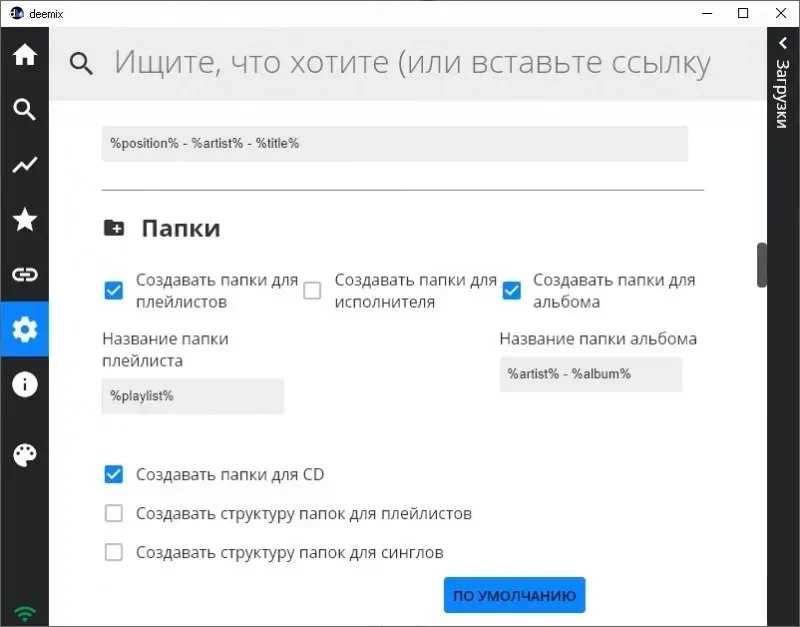Open the Home page in sidebar
800x627 pixels.
[x=24, y=55]
